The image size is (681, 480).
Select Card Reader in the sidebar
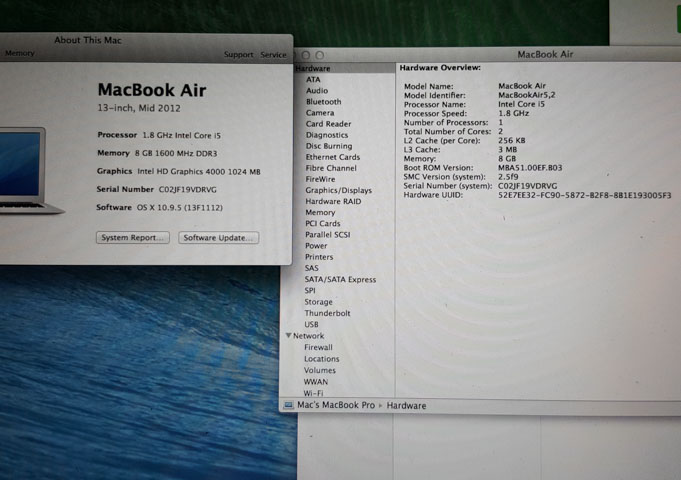click(x=328, y=124)
